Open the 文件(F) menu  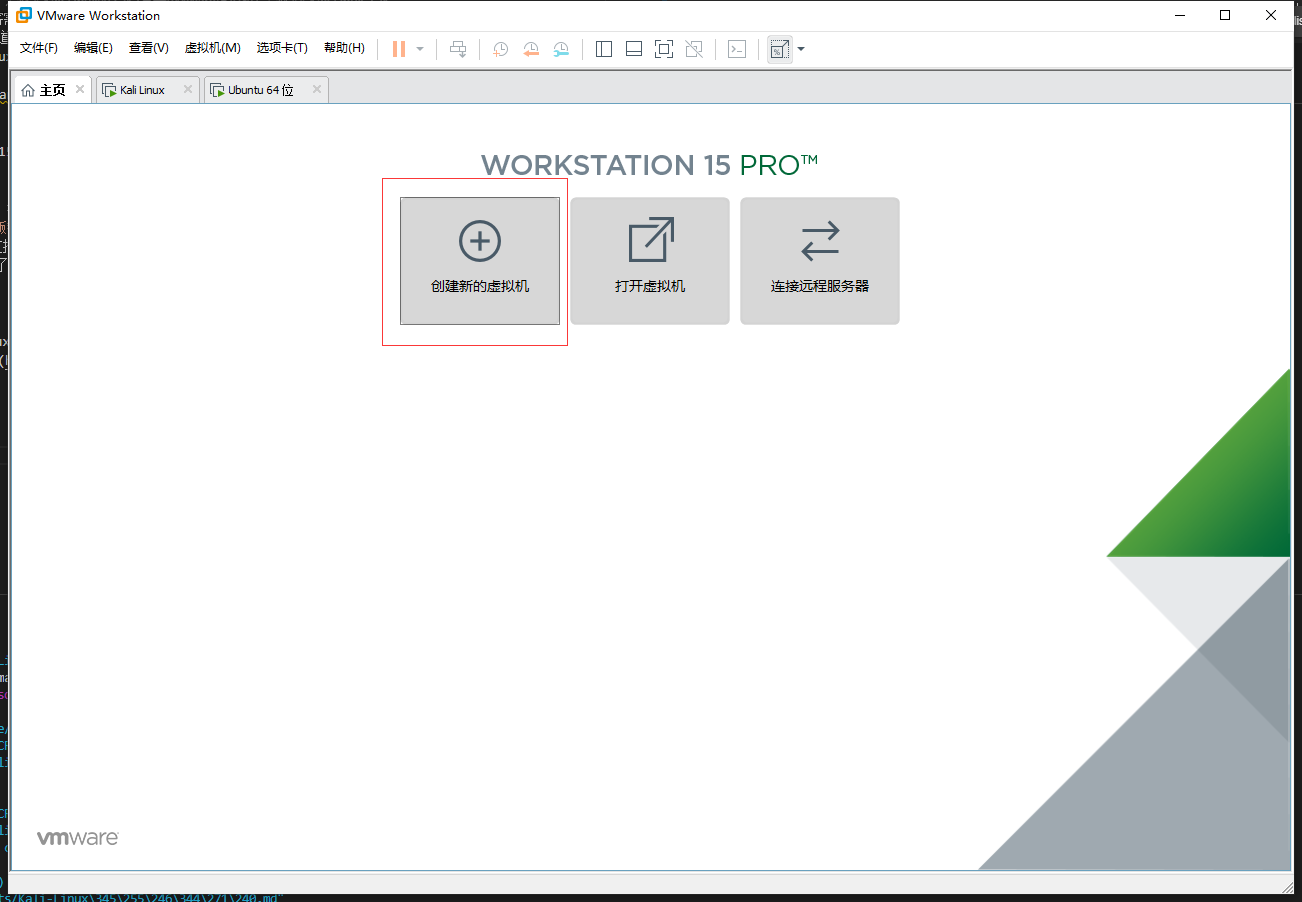tap(39, 48)
